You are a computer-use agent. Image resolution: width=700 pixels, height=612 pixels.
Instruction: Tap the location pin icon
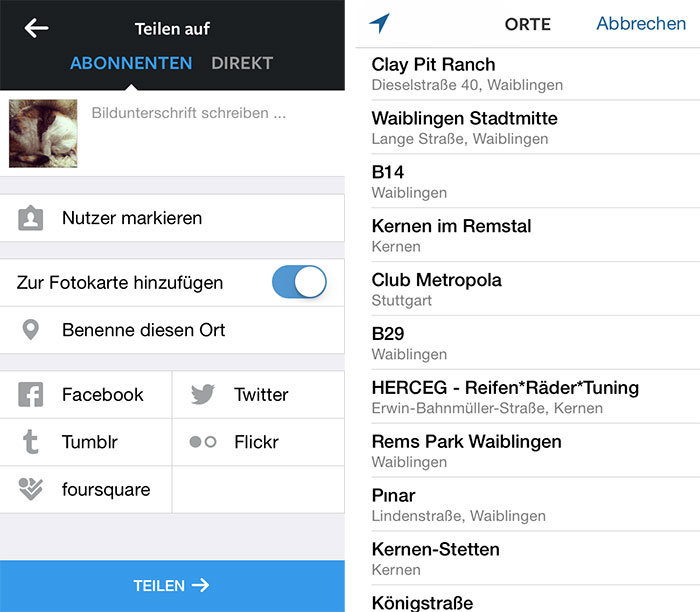(30, 330)
